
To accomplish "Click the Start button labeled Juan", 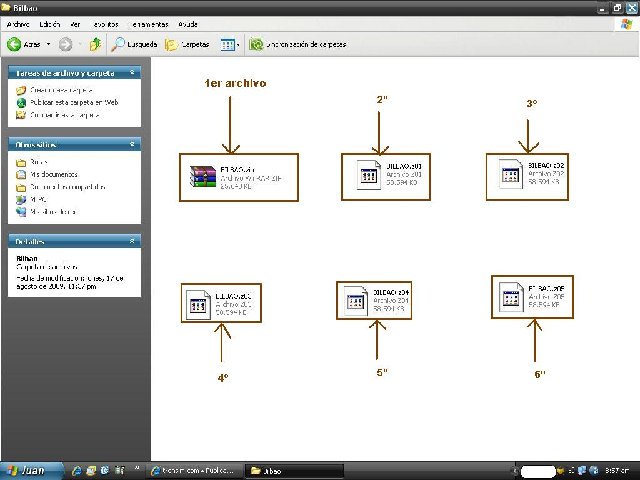I will [24, 470].
